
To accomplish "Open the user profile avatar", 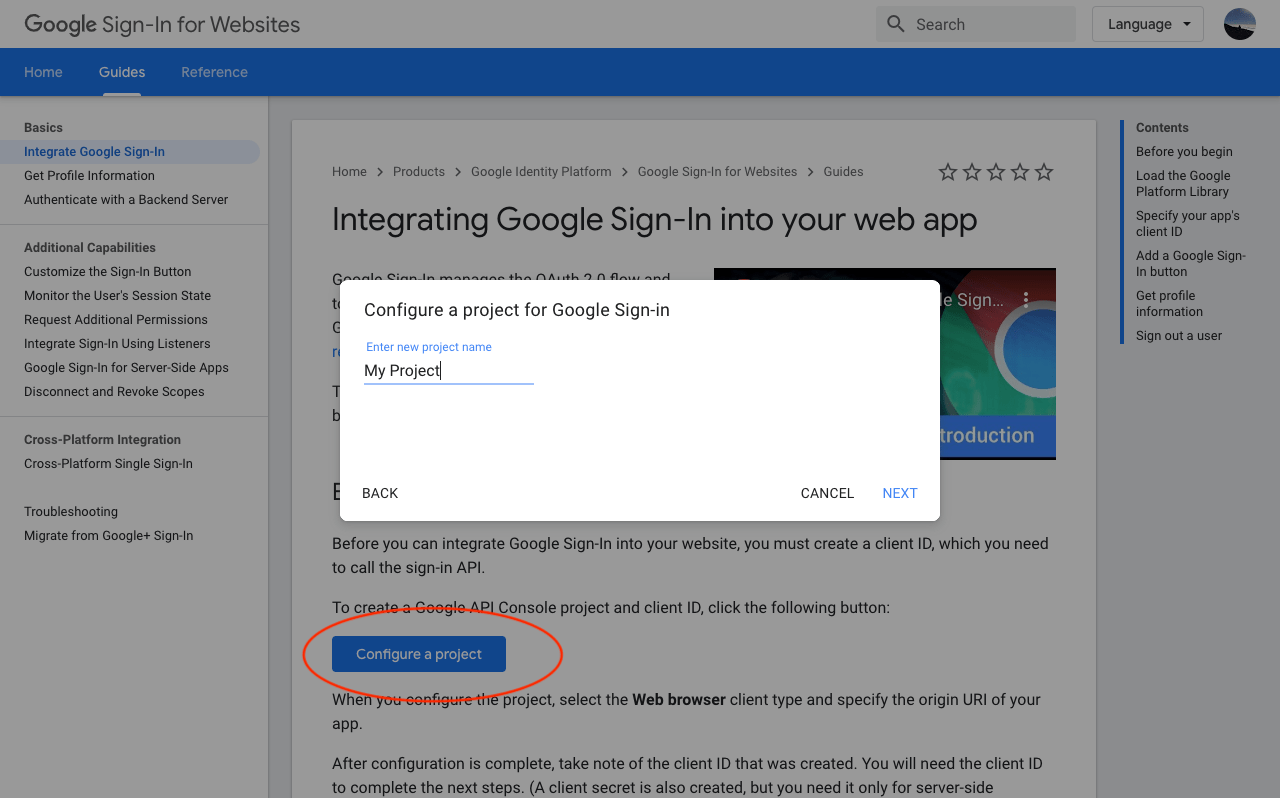I will pyautogui.click(x=1240, y=24).
